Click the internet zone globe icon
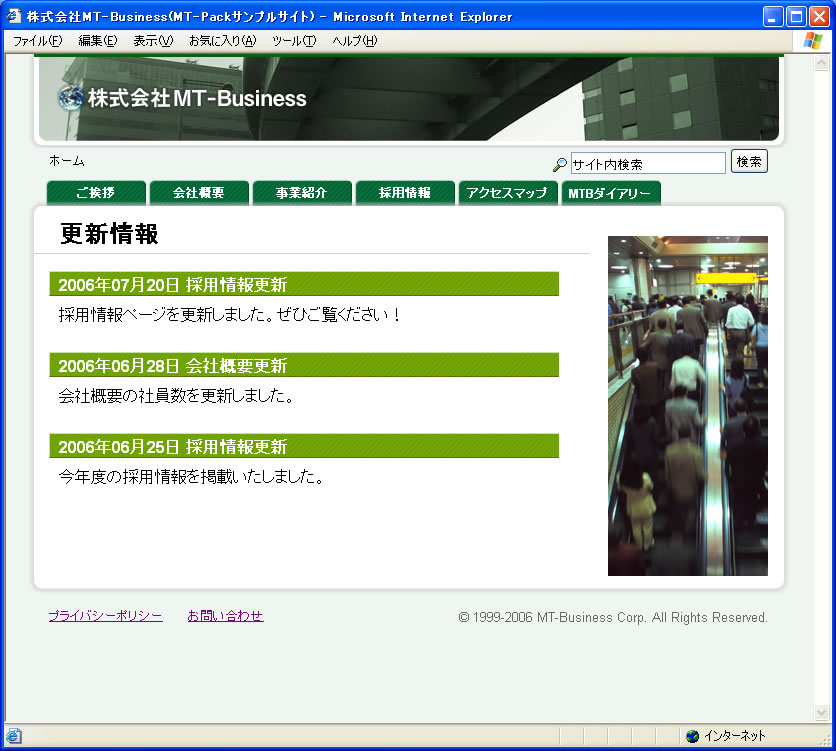This screenshot has height=751, width=836. (692, 736)
